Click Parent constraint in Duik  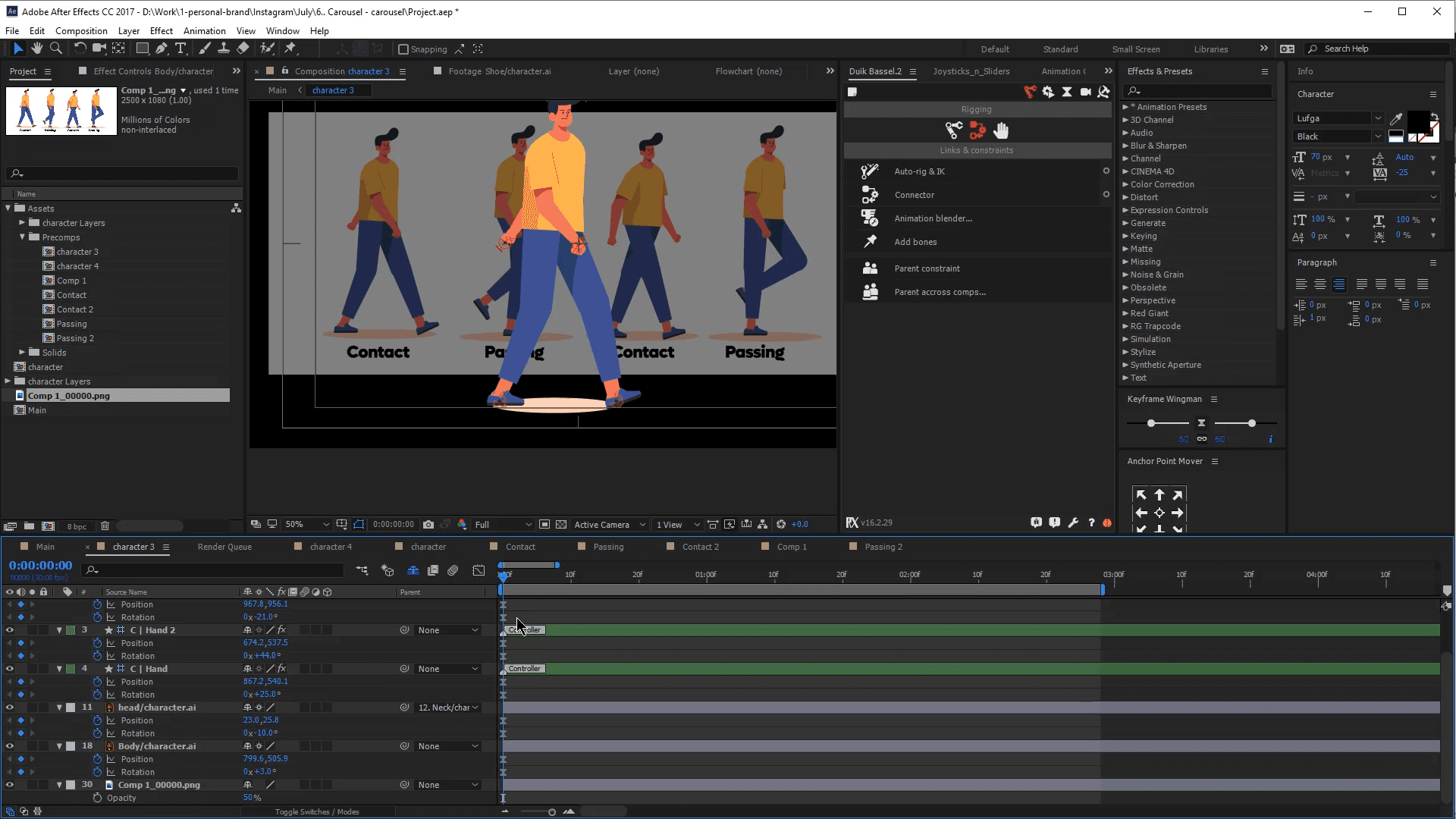pyautogui.click(x=927, y=268)
